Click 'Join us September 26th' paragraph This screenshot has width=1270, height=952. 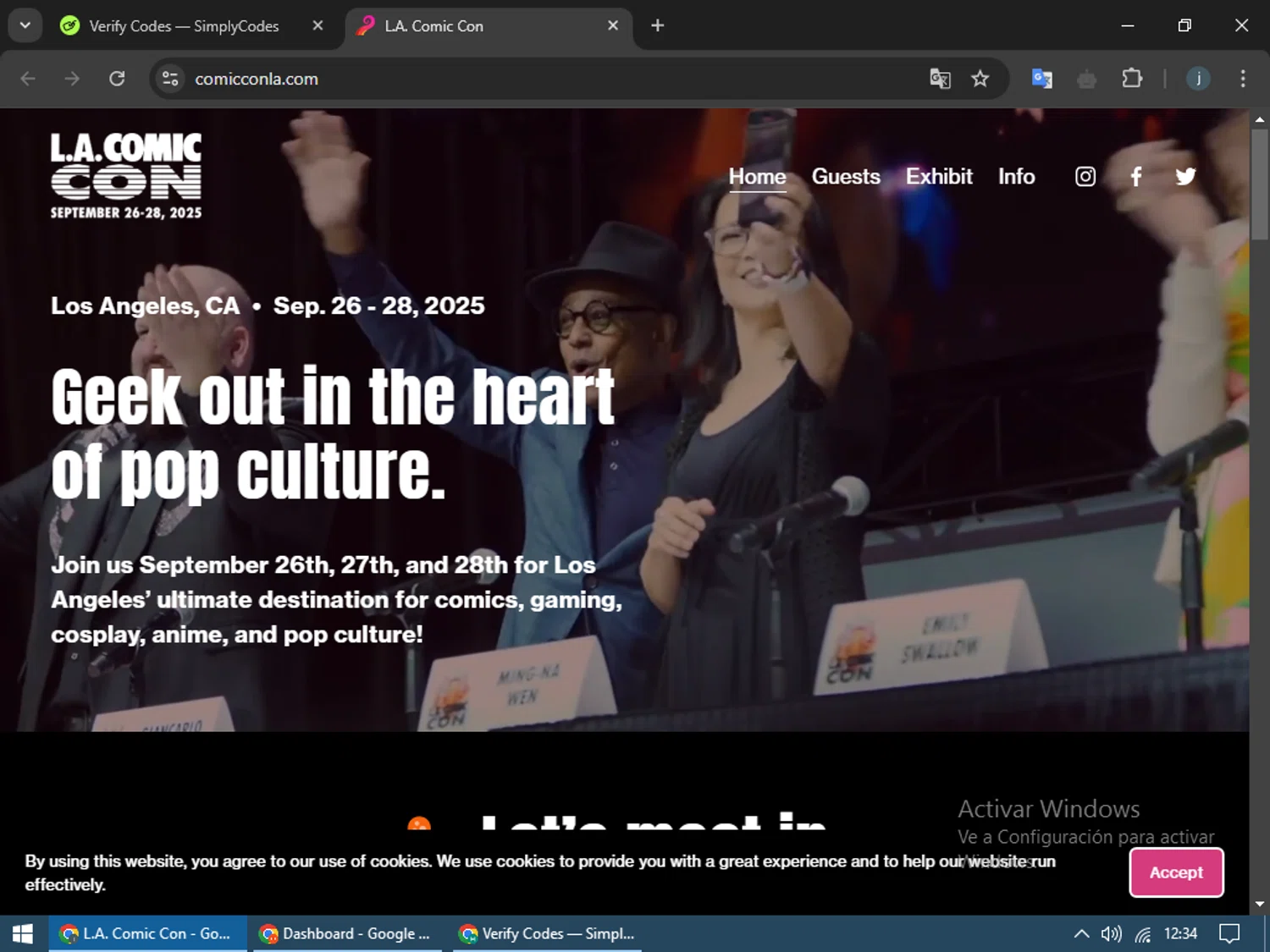tap(336, 599)
